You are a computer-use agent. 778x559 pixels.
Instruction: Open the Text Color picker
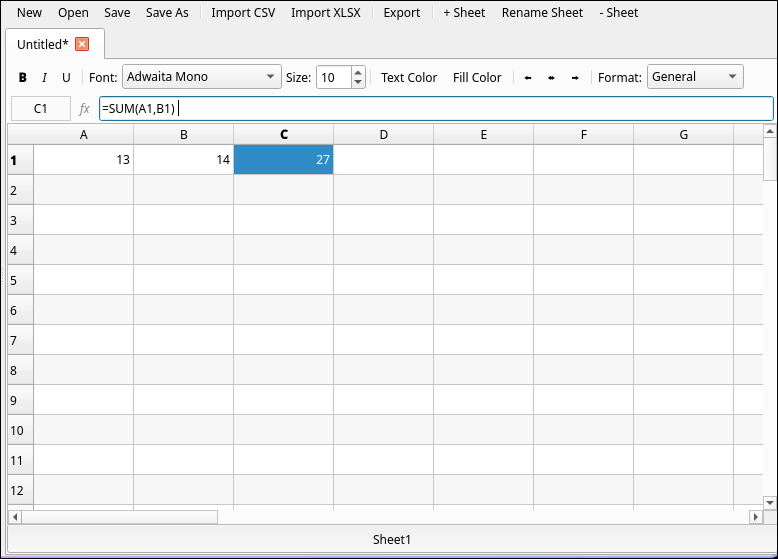pos(409,78)
